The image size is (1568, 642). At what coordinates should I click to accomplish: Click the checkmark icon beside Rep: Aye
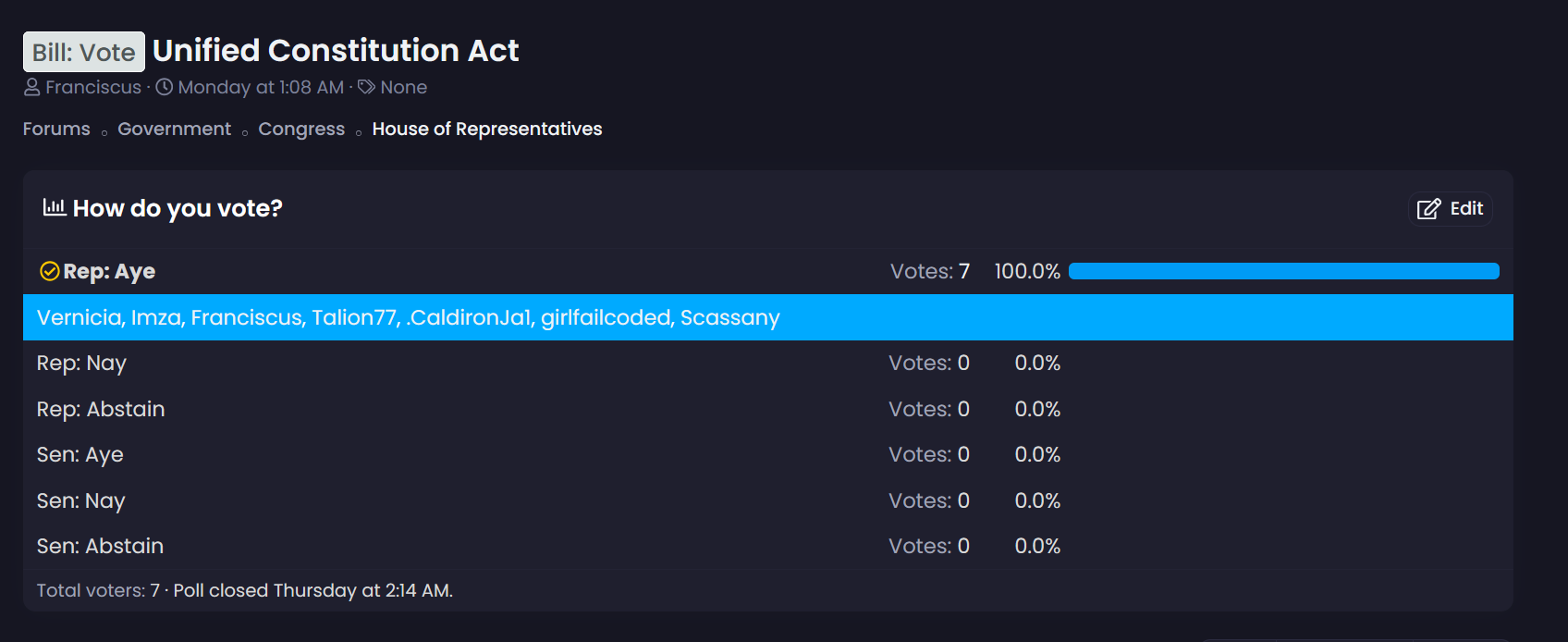click(50, 271)
